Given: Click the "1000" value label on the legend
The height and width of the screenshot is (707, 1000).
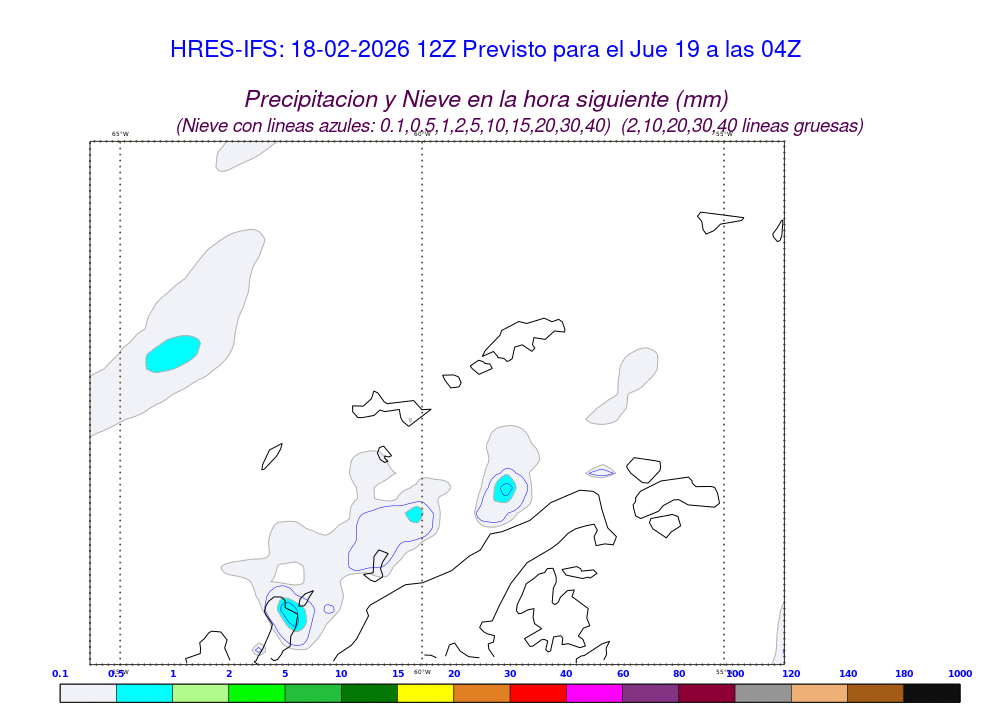Looking at the screenshot, I should (959, 674).
